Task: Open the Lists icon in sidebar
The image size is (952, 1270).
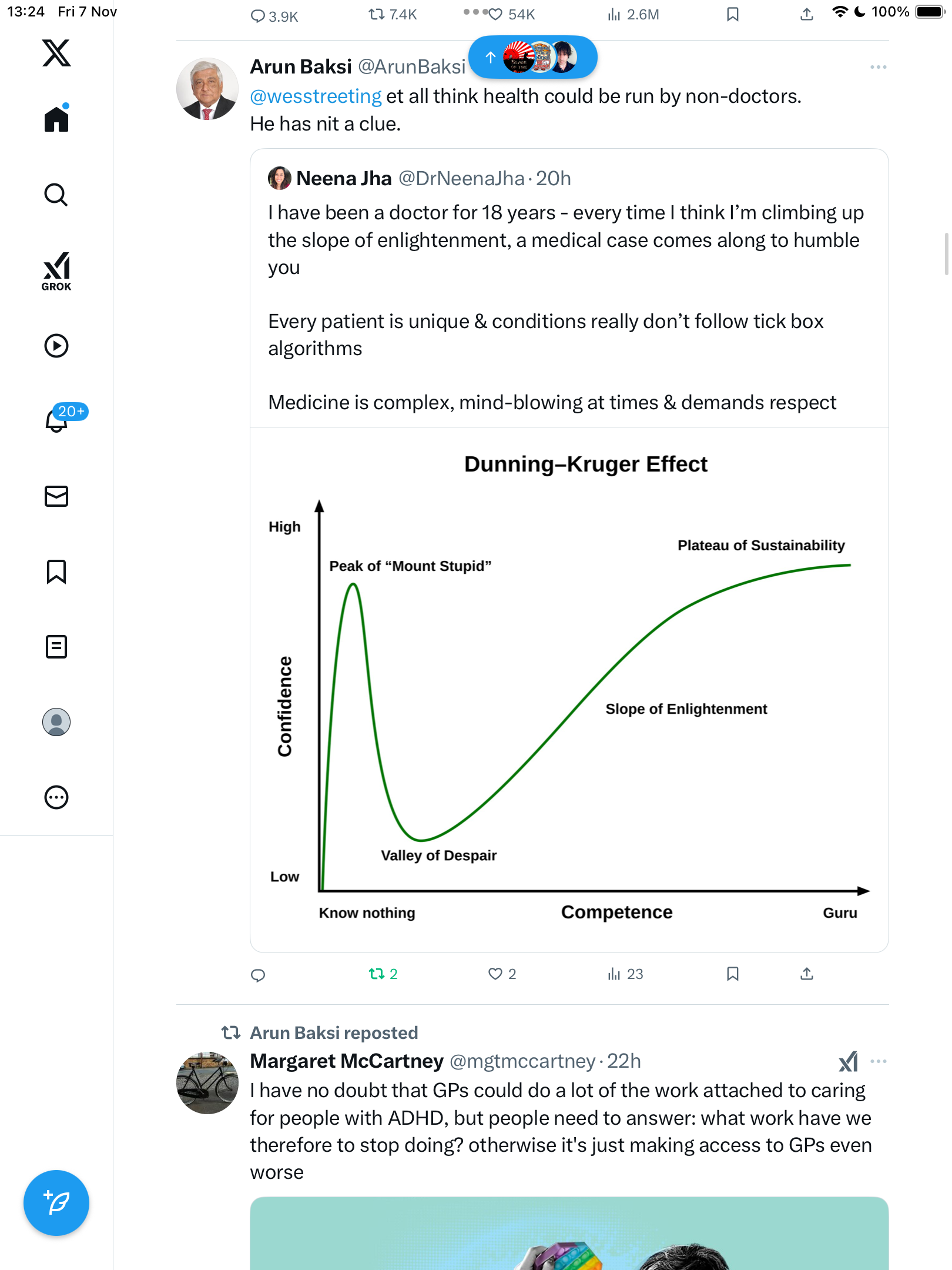Action: point(56,647)
